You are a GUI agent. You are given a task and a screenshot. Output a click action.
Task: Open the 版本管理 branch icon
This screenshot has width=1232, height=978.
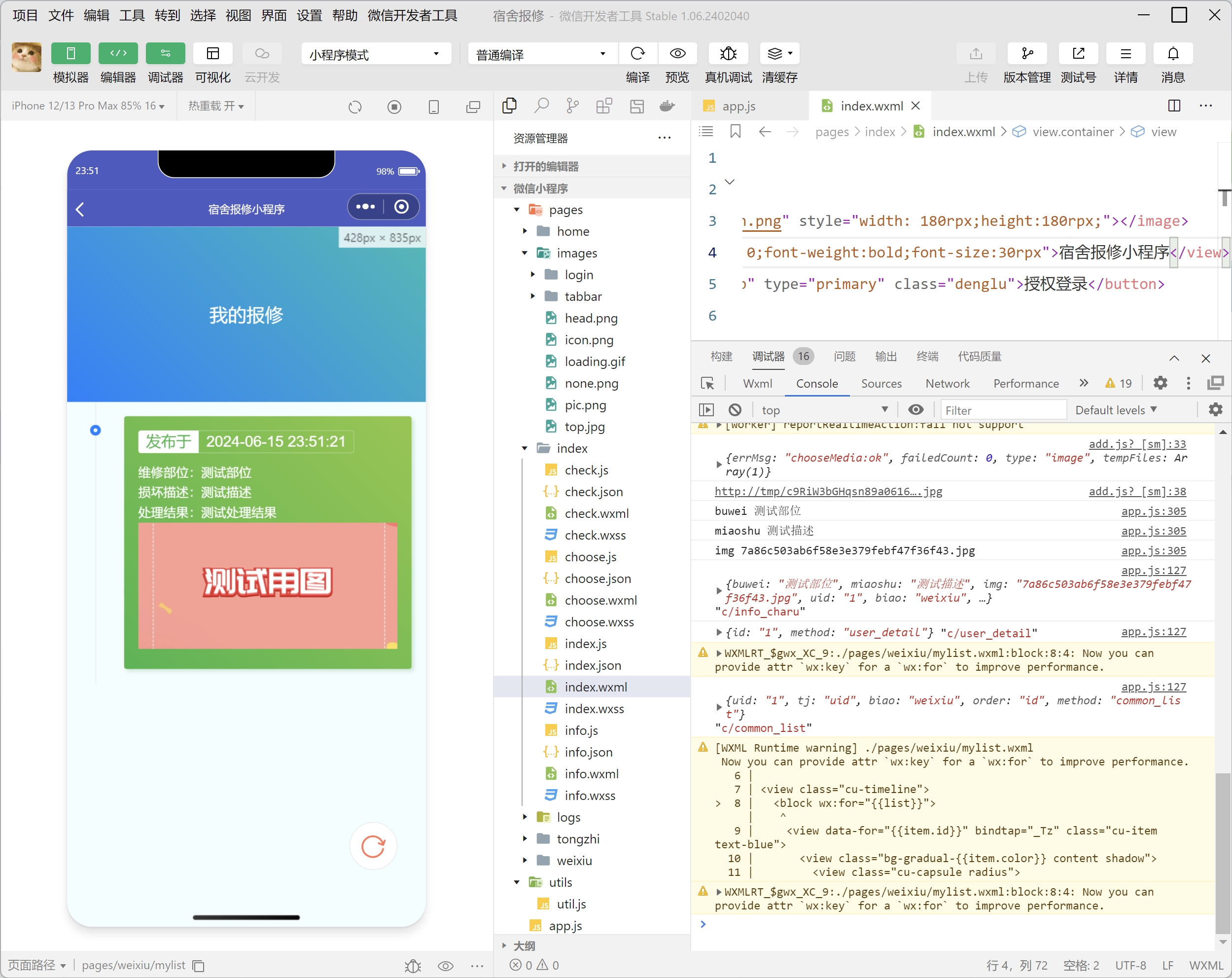click(1026, 54)
